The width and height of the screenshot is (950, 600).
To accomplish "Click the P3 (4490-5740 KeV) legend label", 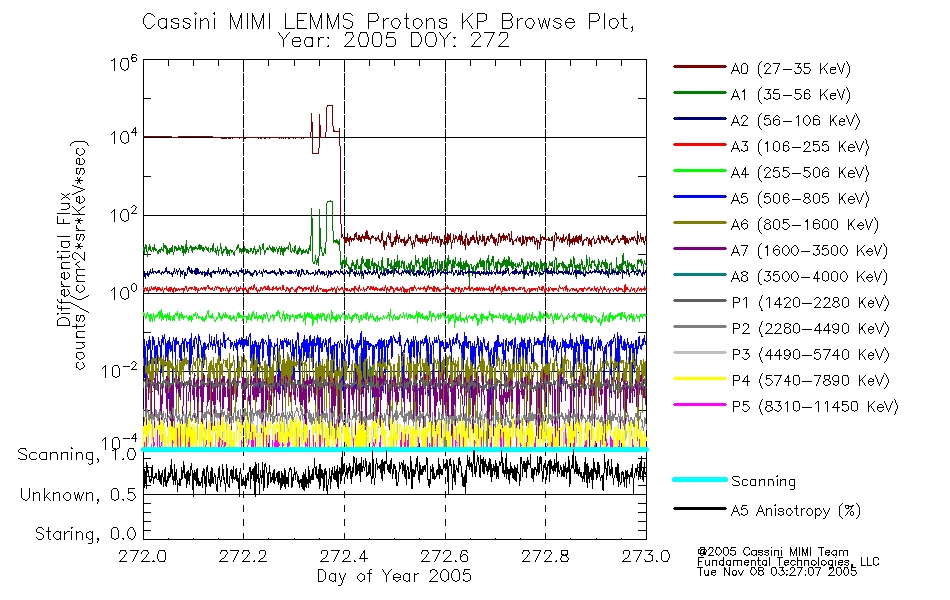I will pos(810,355).
